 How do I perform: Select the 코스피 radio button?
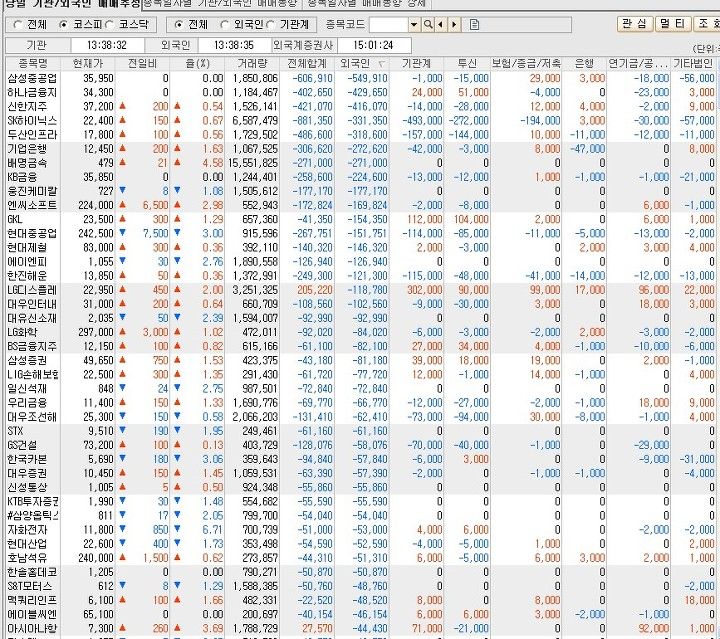pos(64,25)
